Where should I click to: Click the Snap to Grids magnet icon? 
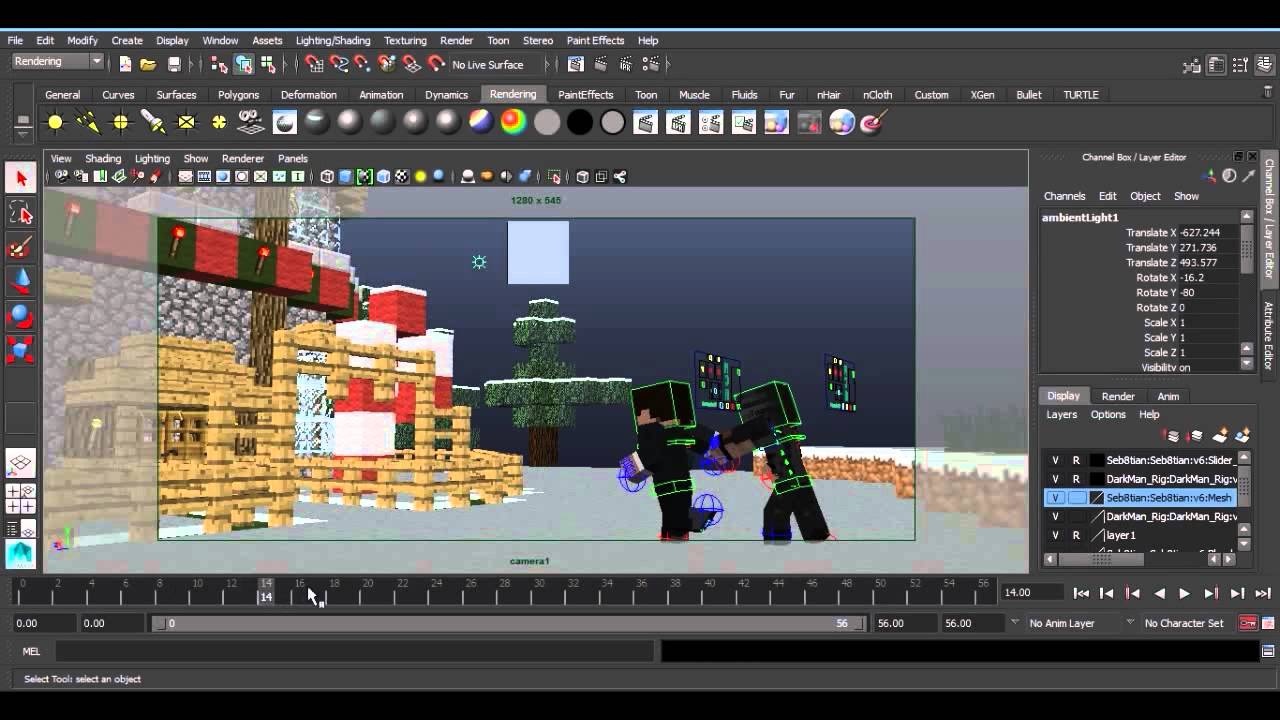click(x=314, y=64)
